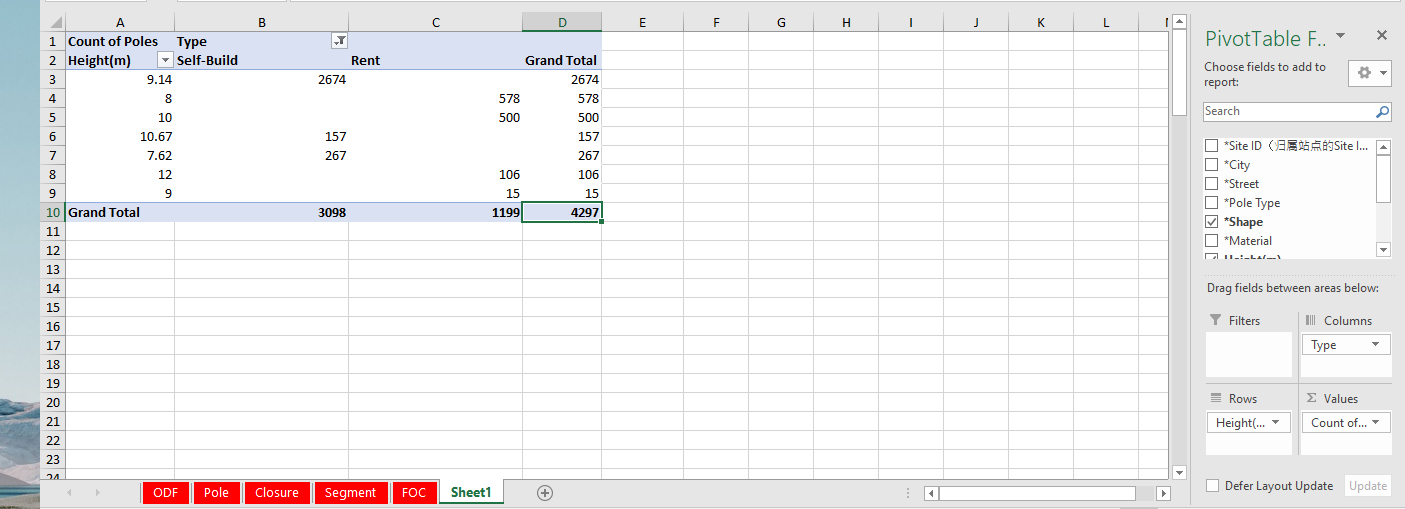Select column B header
Image resolution: width=1405 pixels, height=509 pixels.
click(261, 22)
